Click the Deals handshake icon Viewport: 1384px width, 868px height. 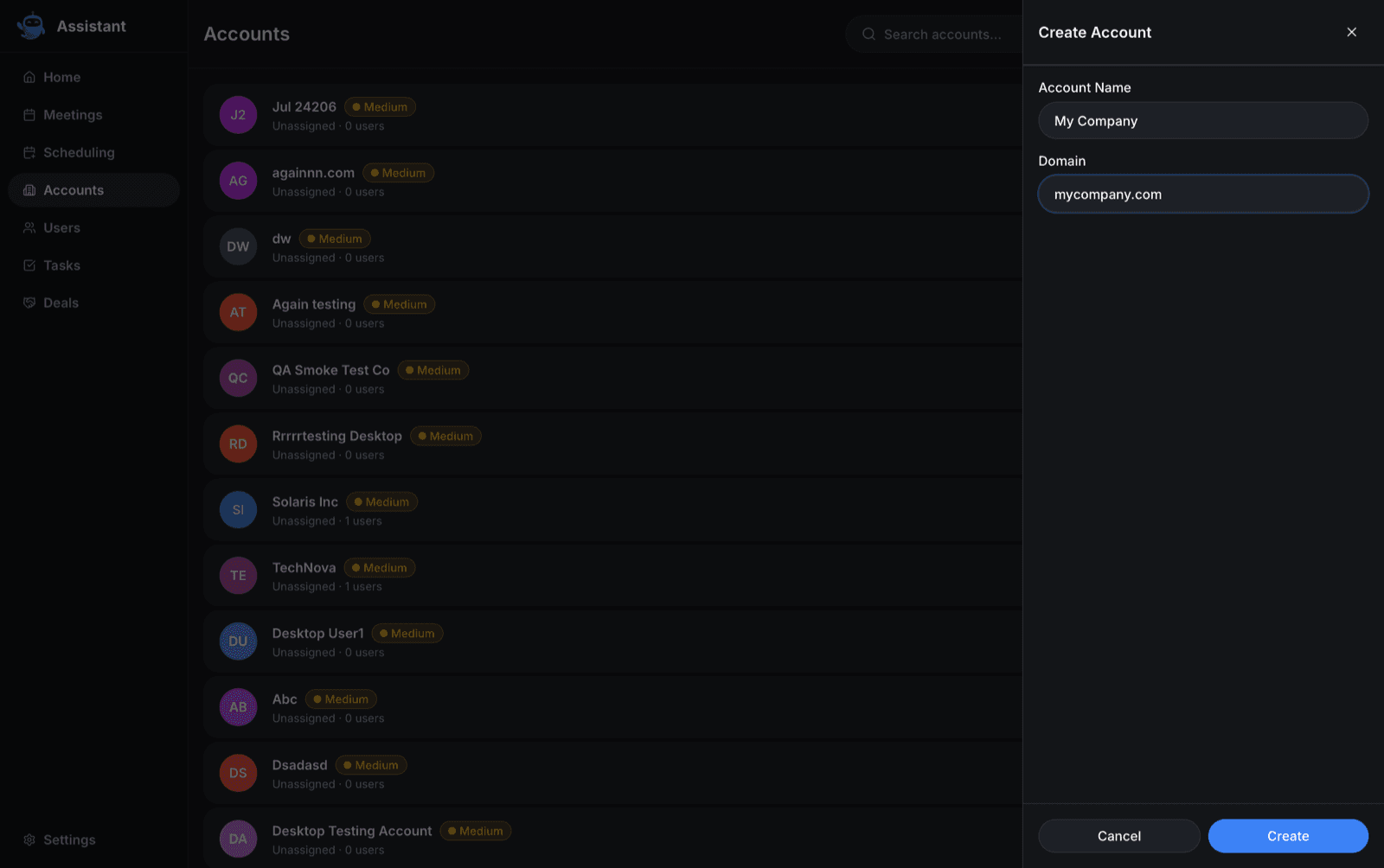pyautogui.click(x=29, y=303)
